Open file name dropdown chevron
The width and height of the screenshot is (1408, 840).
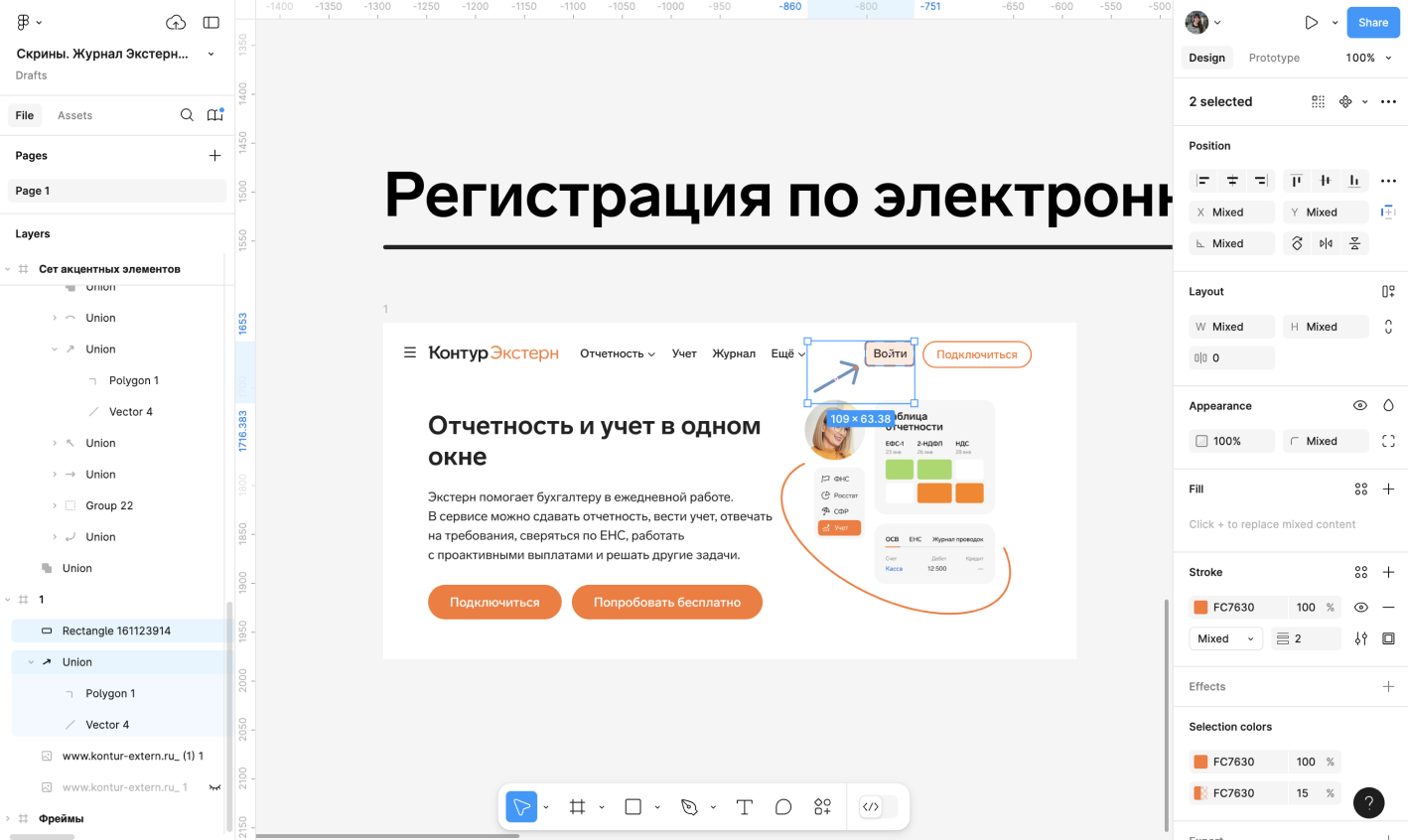pyautogui.click(x=211, y=54)
